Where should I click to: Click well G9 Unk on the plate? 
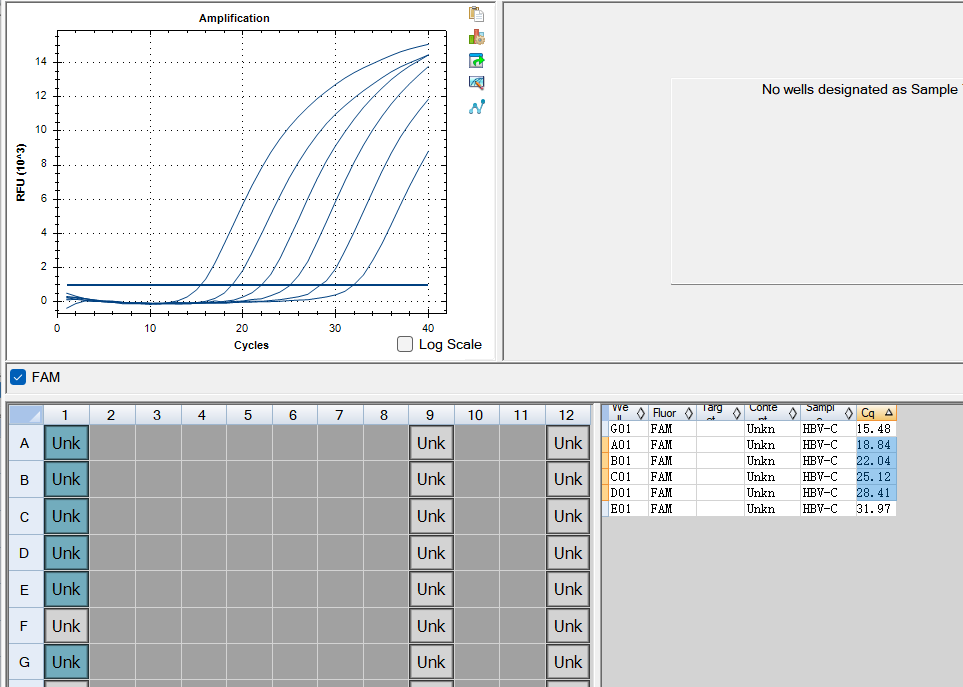(x=431, y=662)
